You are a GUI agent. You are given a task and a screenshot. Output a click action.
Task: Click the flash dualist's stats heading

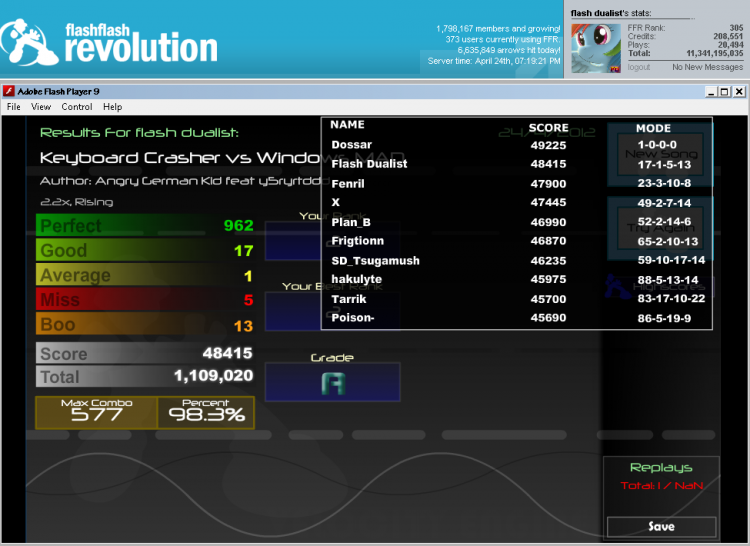pos(611,13)
